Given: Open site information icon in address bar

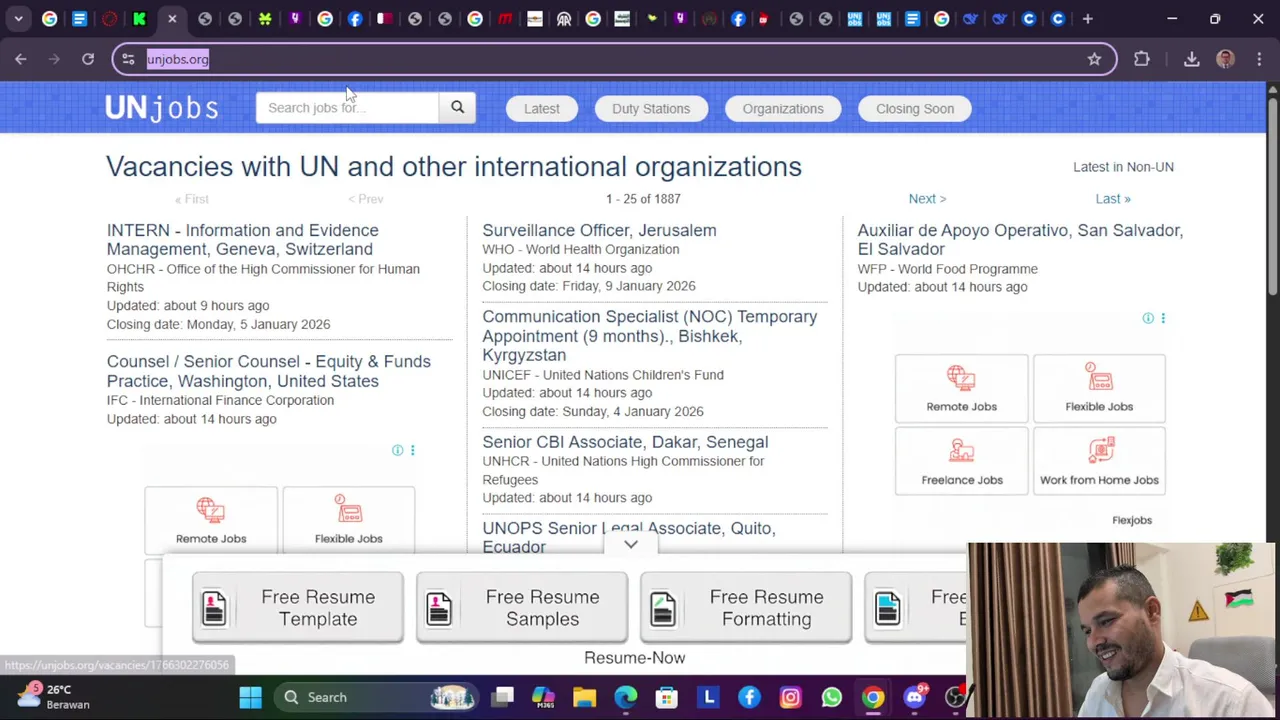Looking at the screenshot, I should 128,59.
